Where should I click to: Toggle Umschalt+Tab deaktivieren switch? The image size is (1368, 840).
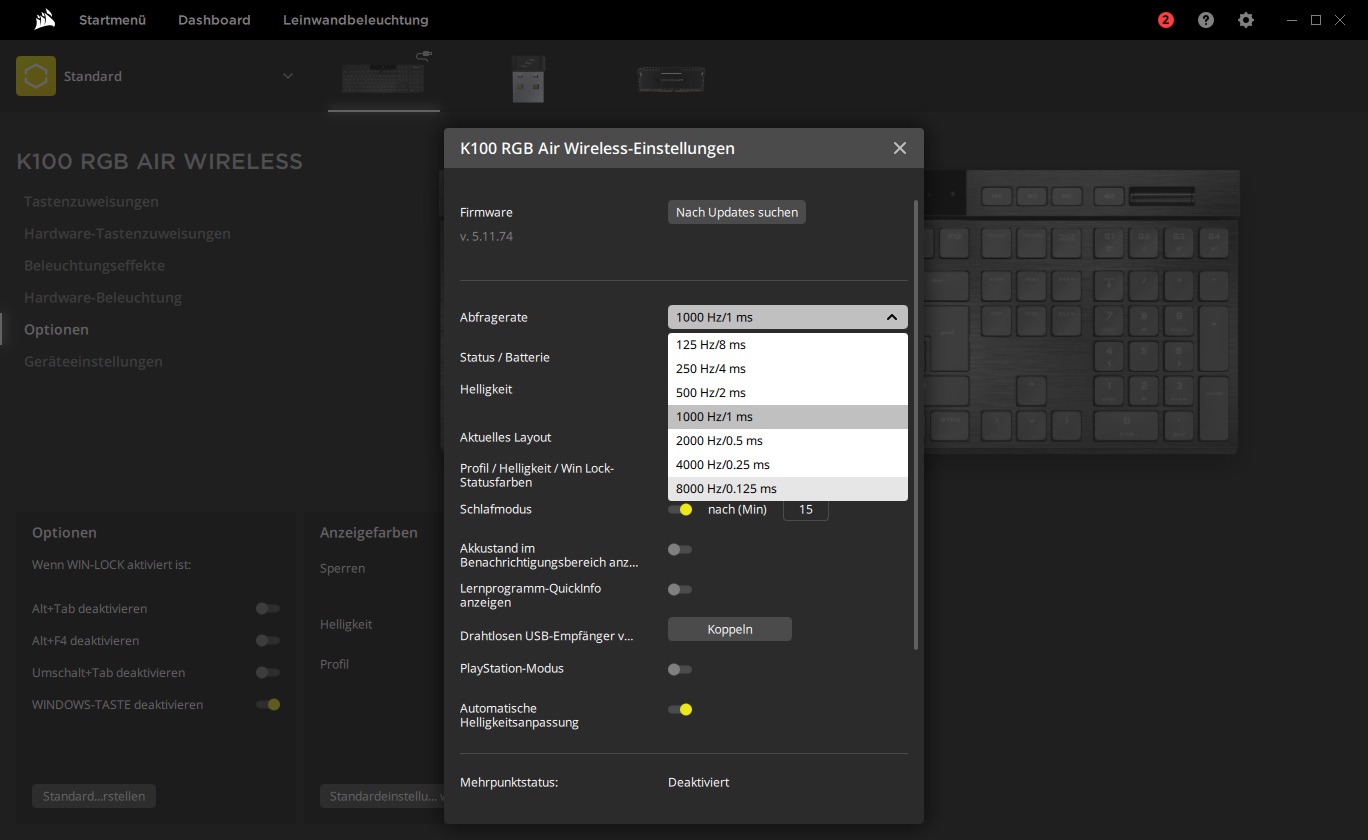click(x=267, y=672)
